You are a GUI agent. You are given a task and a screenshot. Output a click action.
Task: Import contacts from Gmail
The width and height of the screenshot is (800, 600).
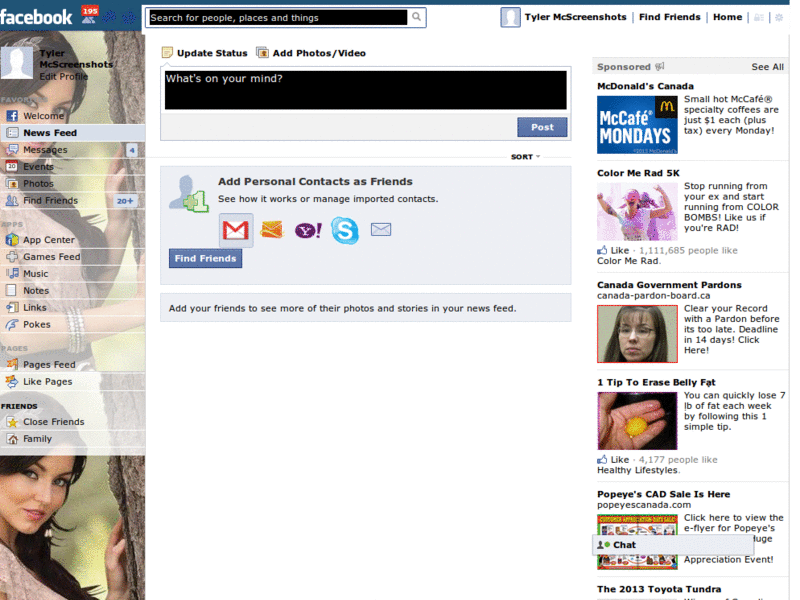pos(236,230)
